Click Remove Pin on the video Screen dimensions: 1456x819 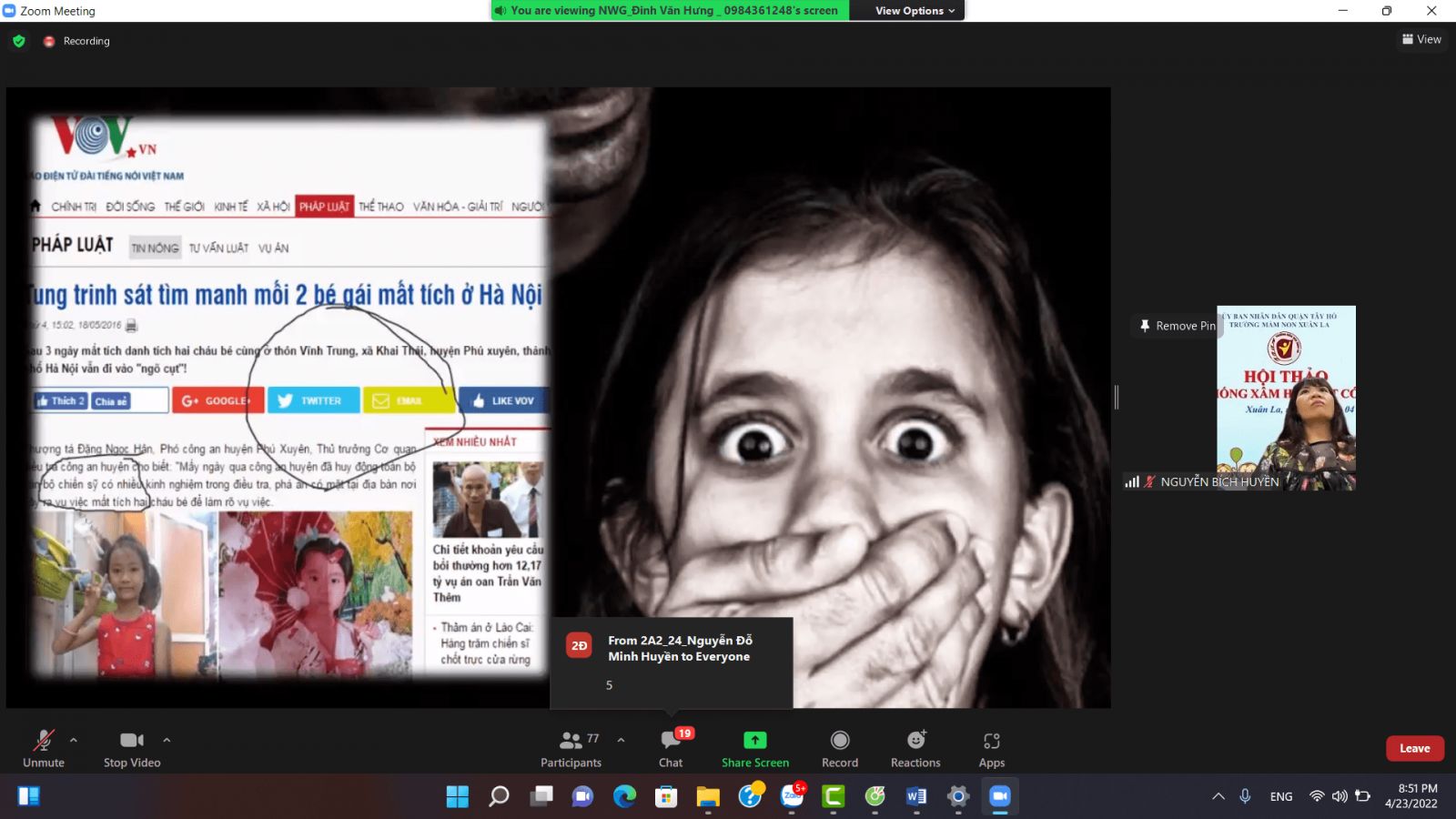(1177, 326)
